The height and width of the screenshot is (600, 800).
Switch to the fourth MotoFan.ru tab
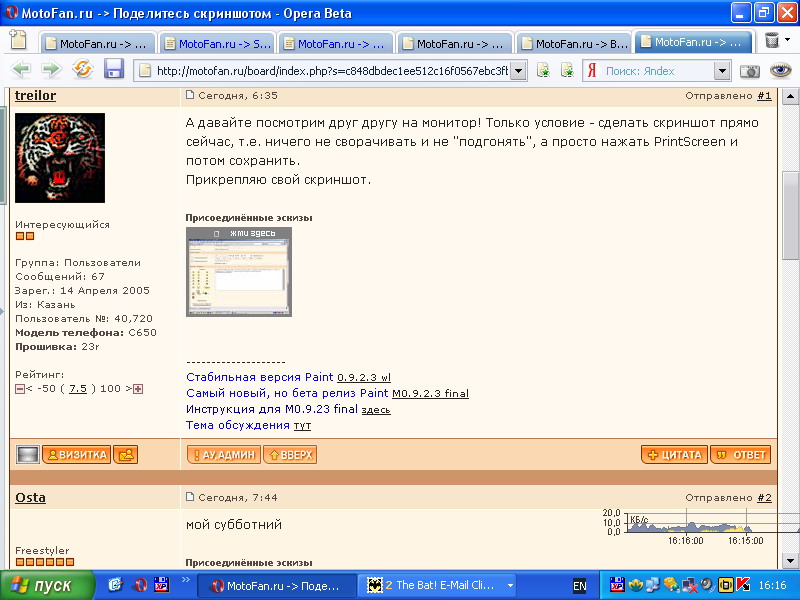coord(455,43)
